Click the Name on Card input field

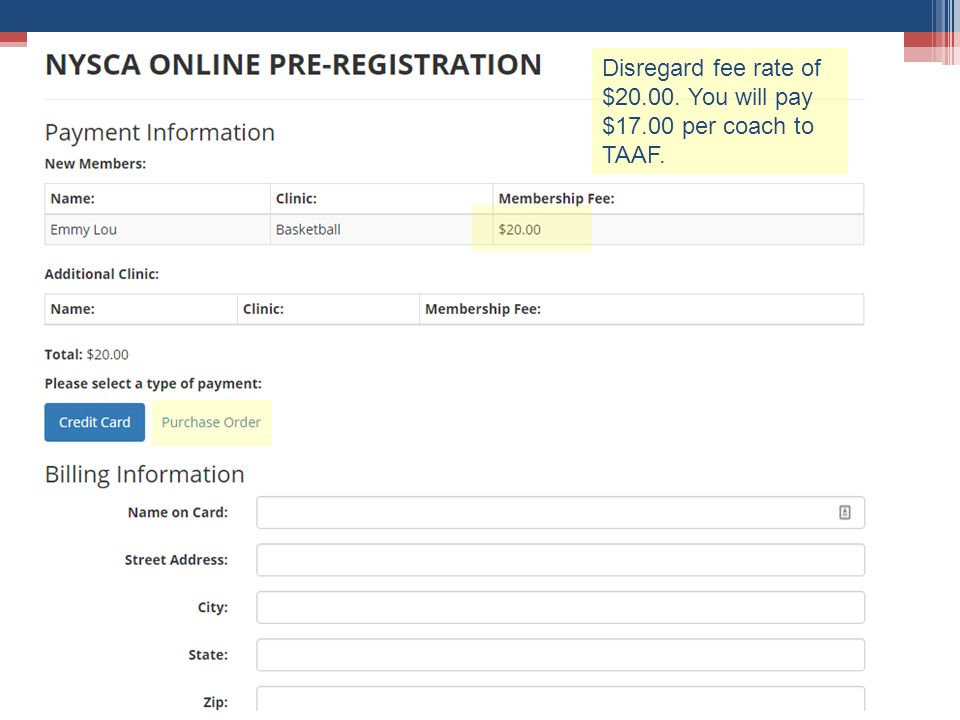560,512
